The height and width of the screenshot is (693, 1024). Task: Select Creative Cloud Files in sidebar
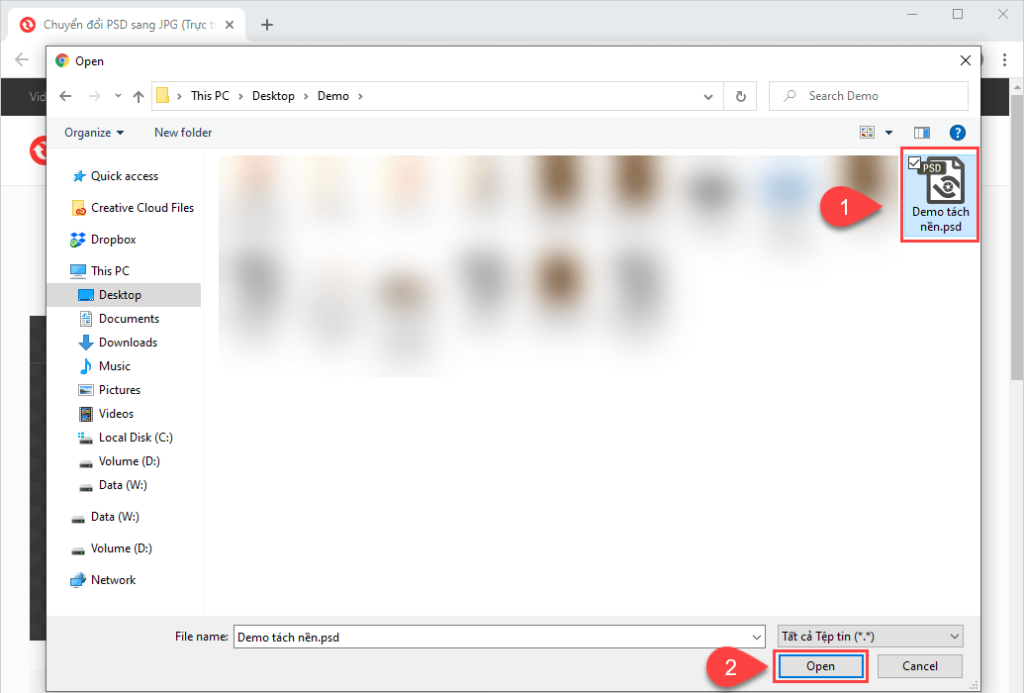pos(141,208)
